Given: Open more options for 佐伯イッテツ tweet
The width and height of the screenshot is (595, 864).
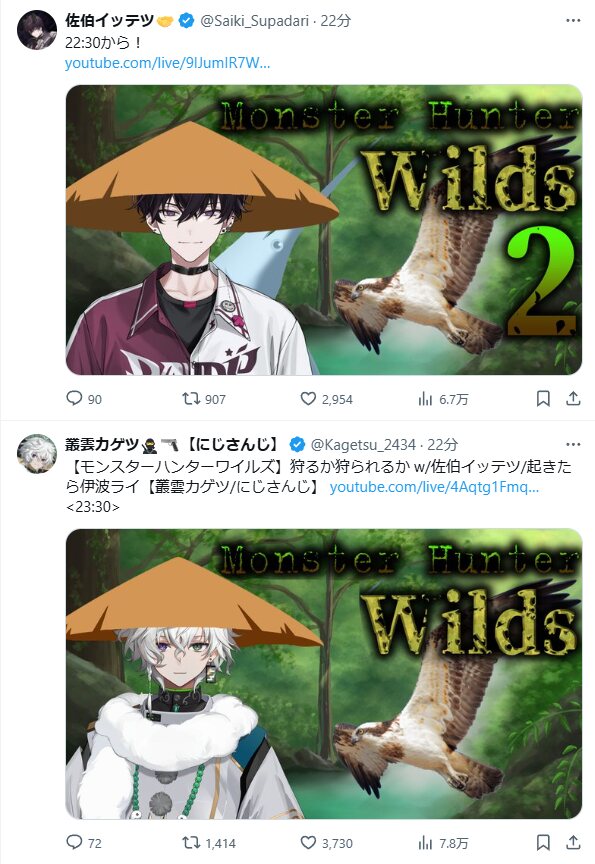Looking at the screenshot, I should pyautogui.click(x=573, y=20).
